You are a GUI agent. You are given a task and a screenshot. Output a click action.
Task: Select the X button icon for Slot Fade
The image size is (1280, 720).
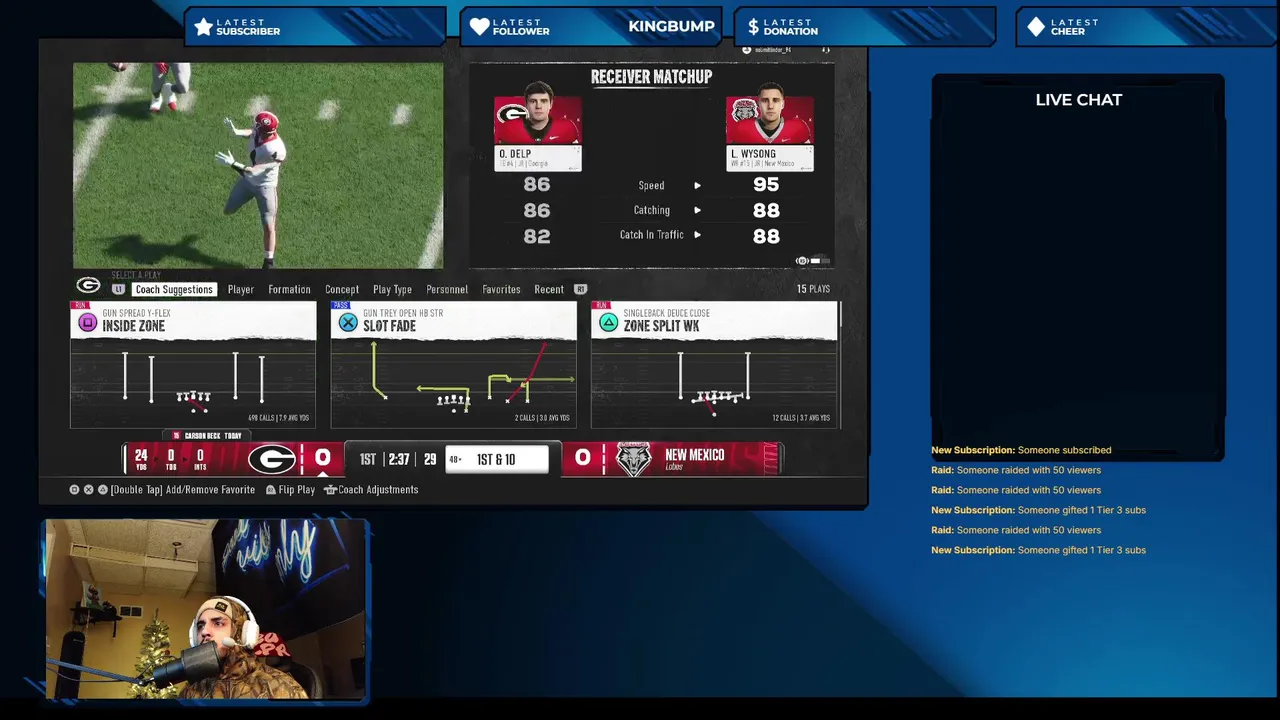pos(347,322)
